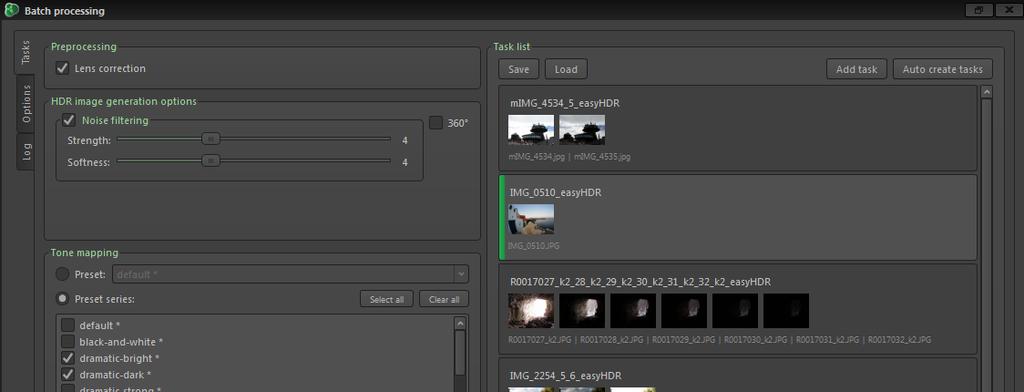Screen dimensions: 1024x392
Task: Click the Strength value 4
Action: (x=405, y=140)
